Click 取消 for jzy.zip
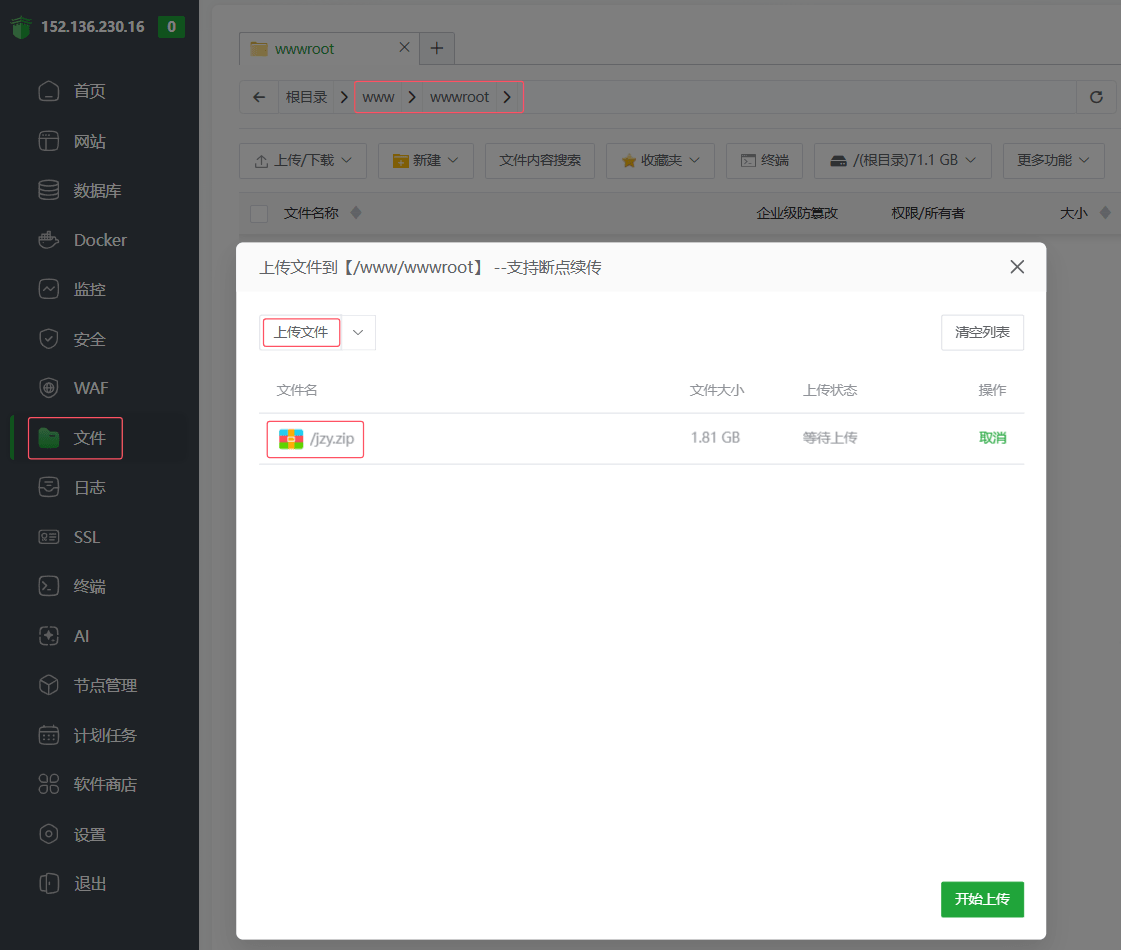The height and width of the screenshot is (950, 1121). click(992, 437)
